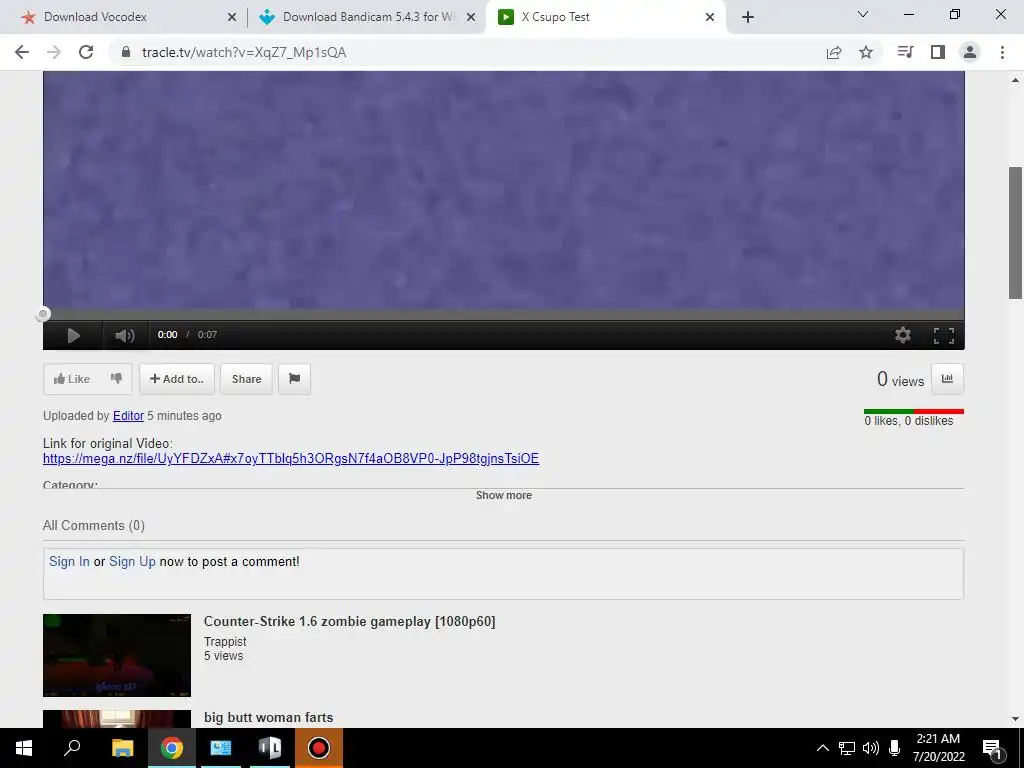
Task: Open the mega.nz original video link
Action: coord(291,458)
